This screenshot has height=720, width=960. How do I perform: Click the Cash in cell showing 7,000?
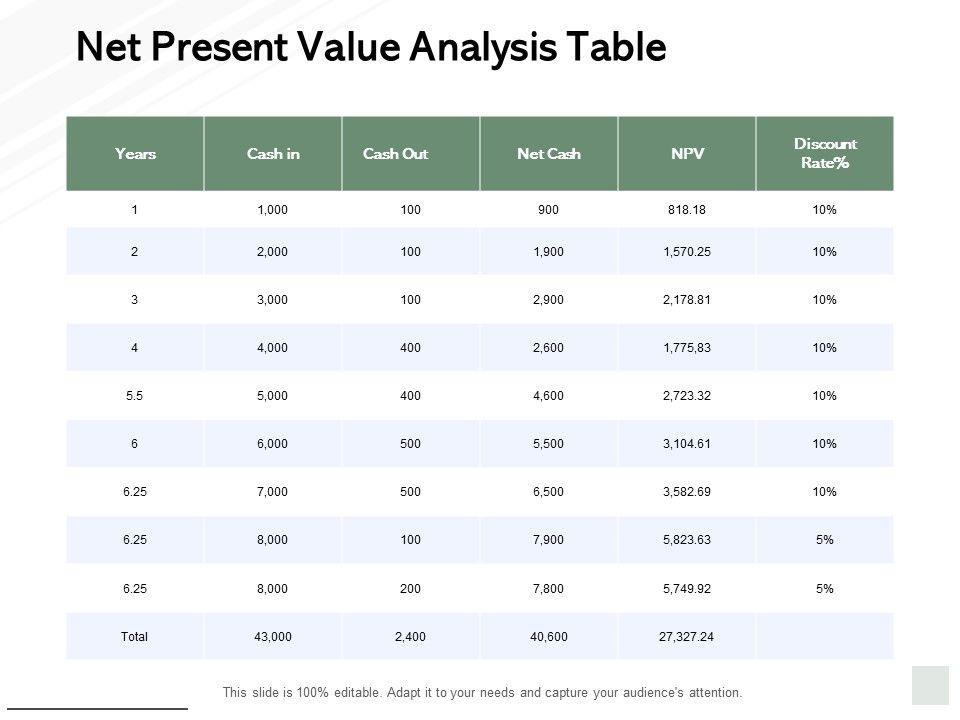273,492
